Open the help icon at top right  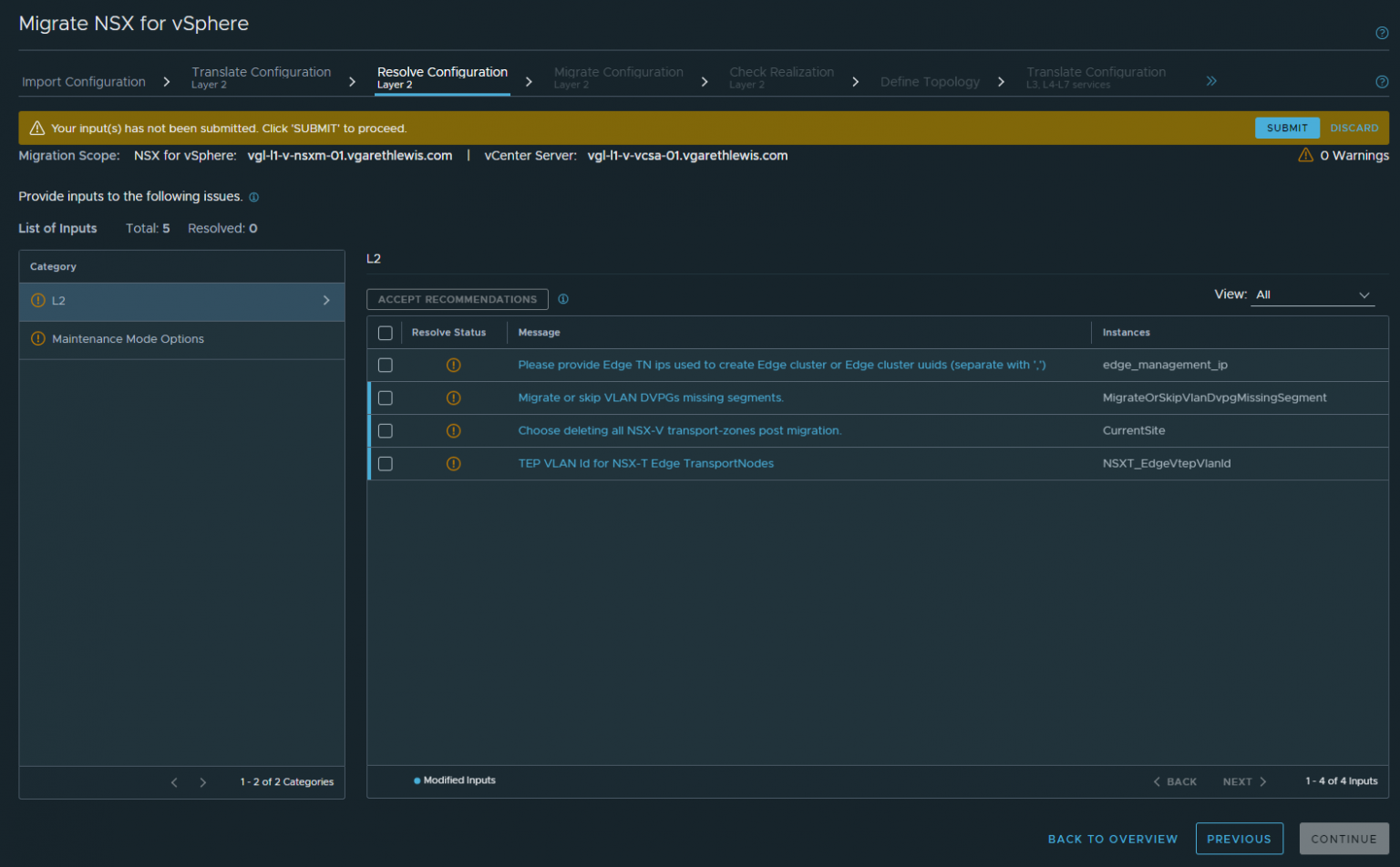pos(1382,32)
